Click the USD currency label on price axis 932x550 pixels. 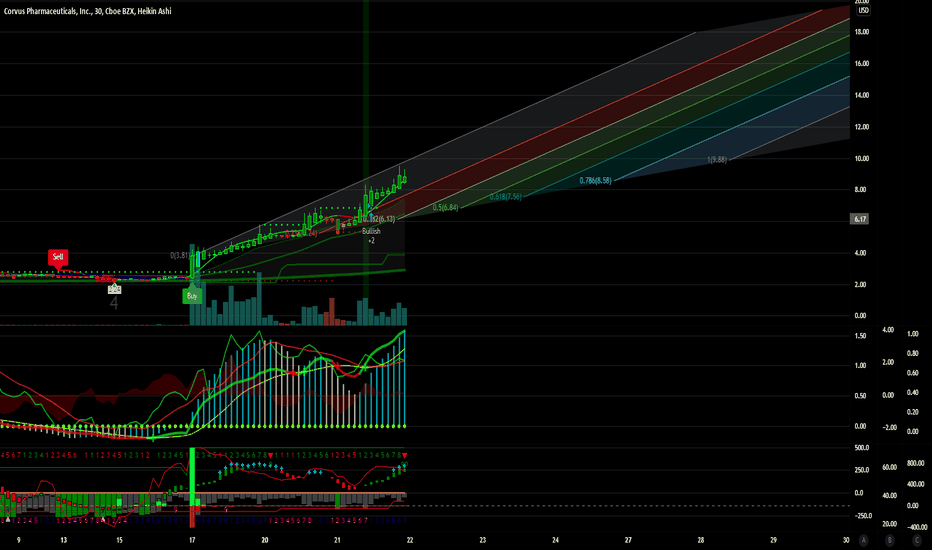(862, 11)
